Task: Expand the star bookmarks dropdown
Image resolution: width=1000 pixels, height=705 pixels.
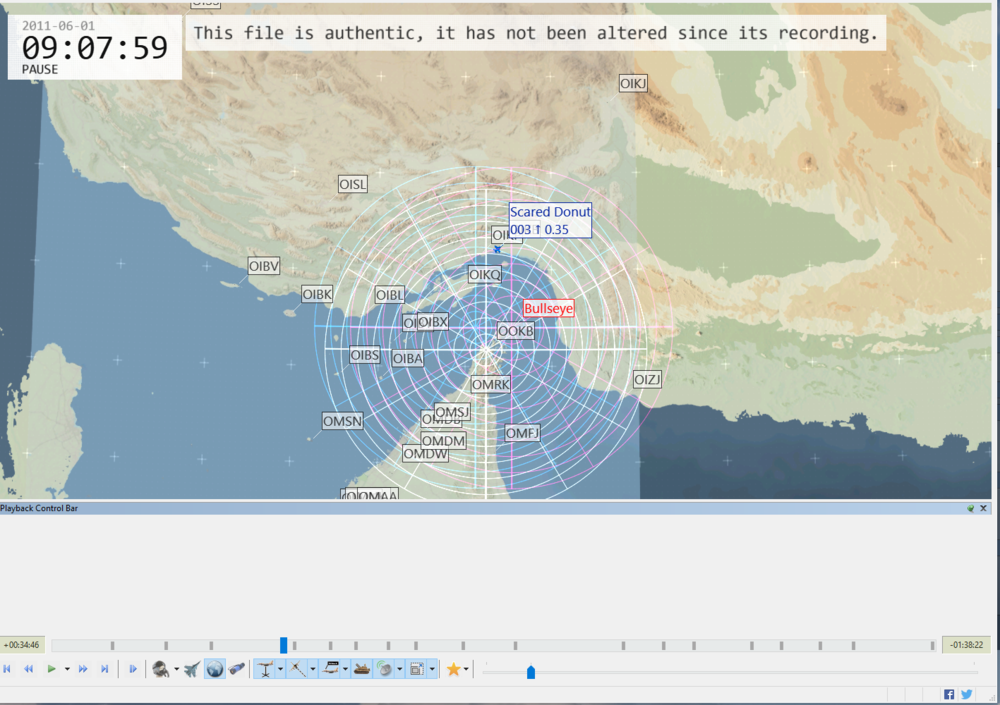Action: (x=467, y=669)
